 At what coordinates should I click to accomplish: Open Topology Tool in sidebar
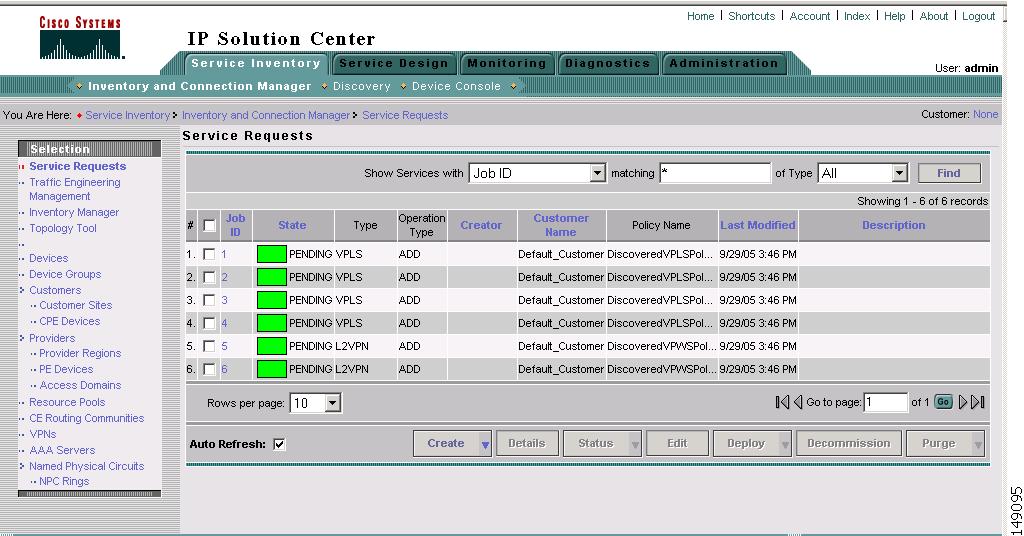coord(63,229)
